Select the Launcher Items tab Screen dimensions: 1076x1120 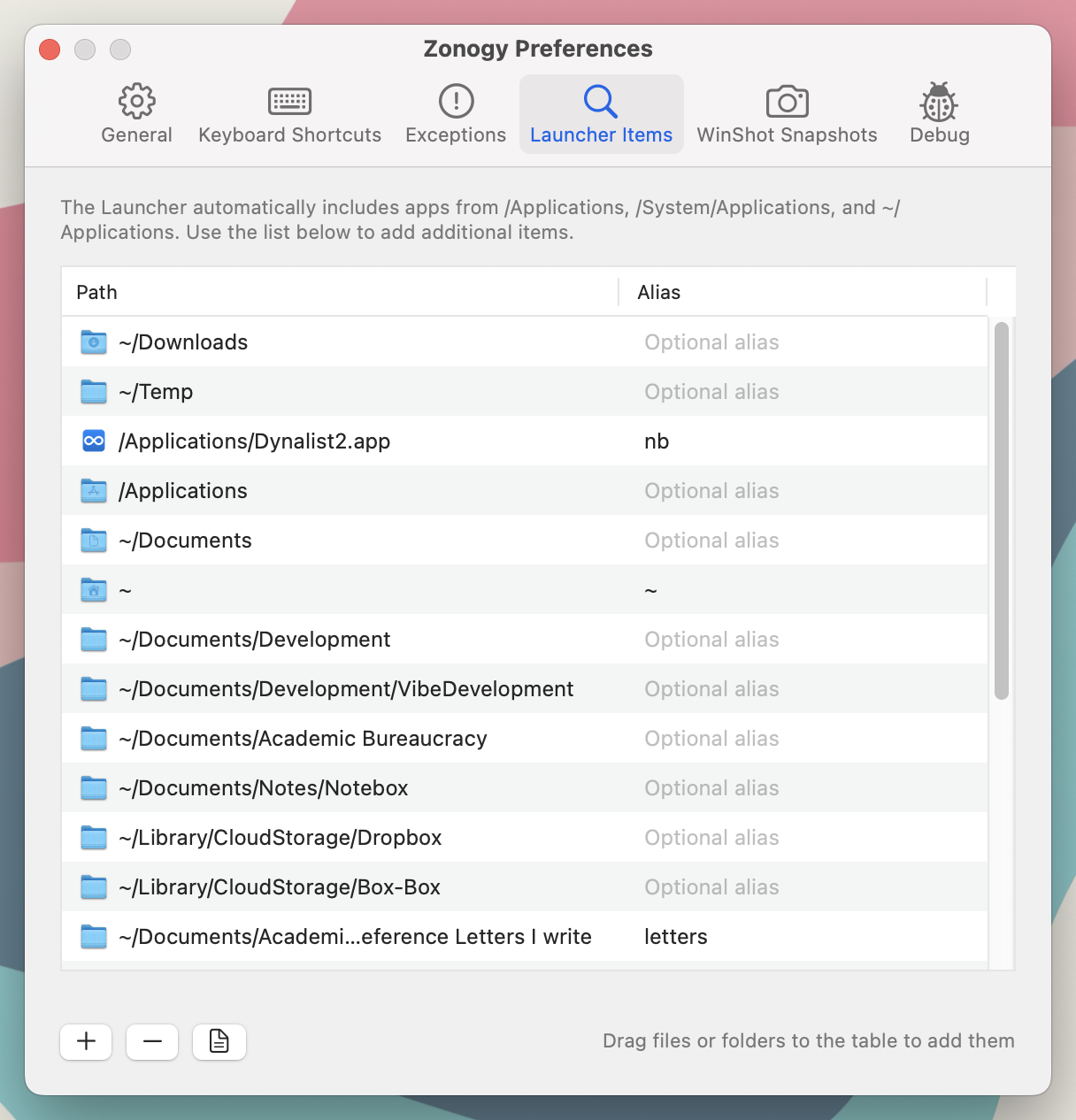point(601,114)
